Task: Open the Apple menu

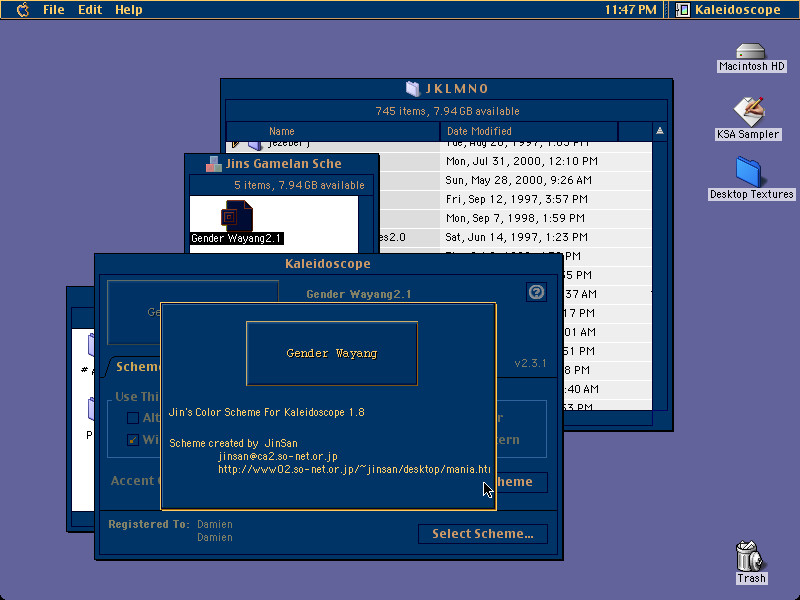Action: [x=22, y=10]
